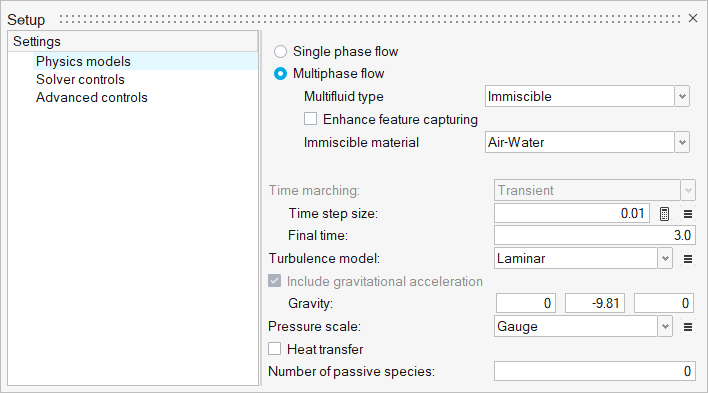Open Solver controls settings
Screen dimensions: 708x393
tap(80, 79)
